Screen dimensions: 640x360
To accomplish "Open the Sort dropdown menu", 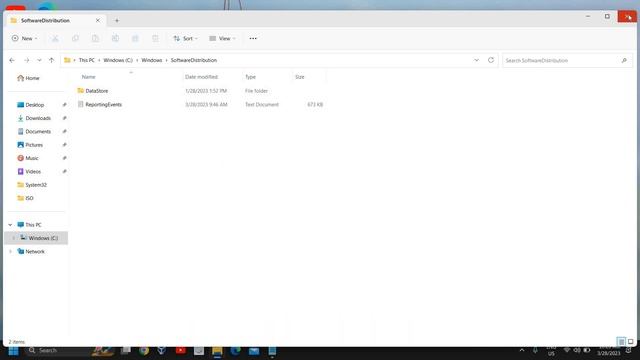I will [185, 38].
